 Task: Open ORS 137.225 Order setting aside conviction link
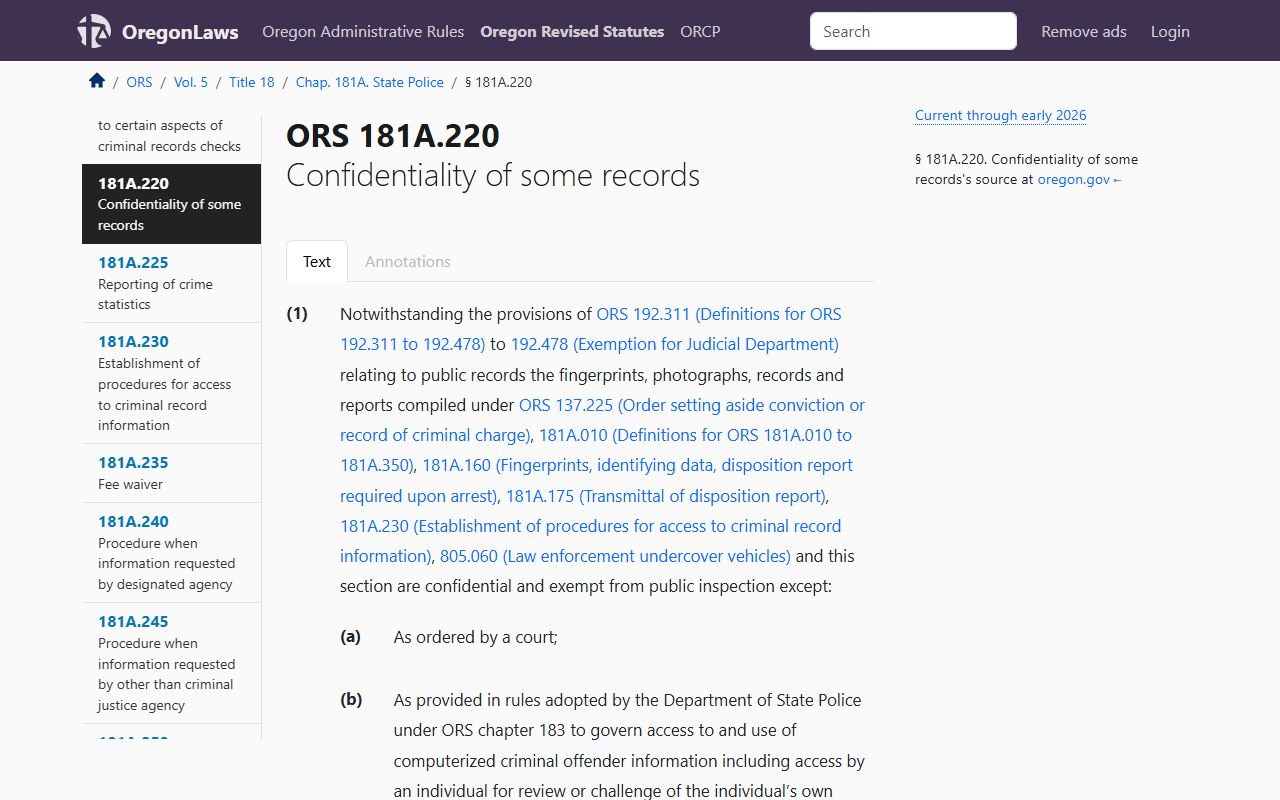(x=603, y=420)
